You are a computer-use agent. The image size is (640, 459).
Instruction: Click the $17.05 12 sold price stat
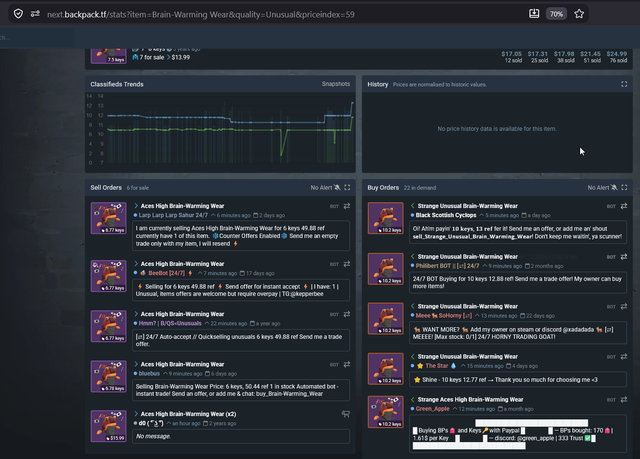pyautogui.click(x=511, y=57)
